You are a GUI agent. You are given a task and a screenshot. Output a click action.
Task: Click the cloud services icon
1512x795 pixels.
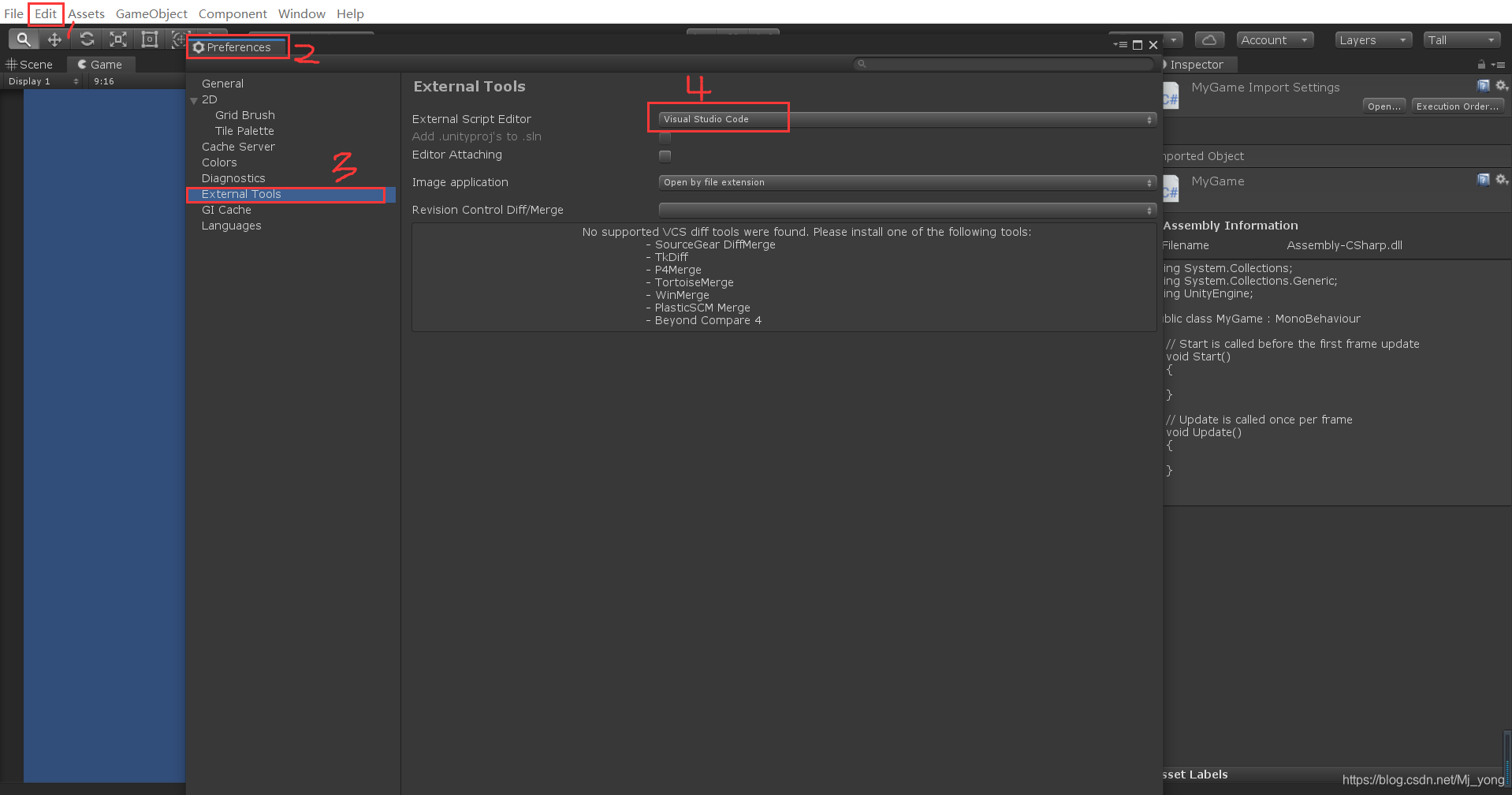(x=1209, y=39)
